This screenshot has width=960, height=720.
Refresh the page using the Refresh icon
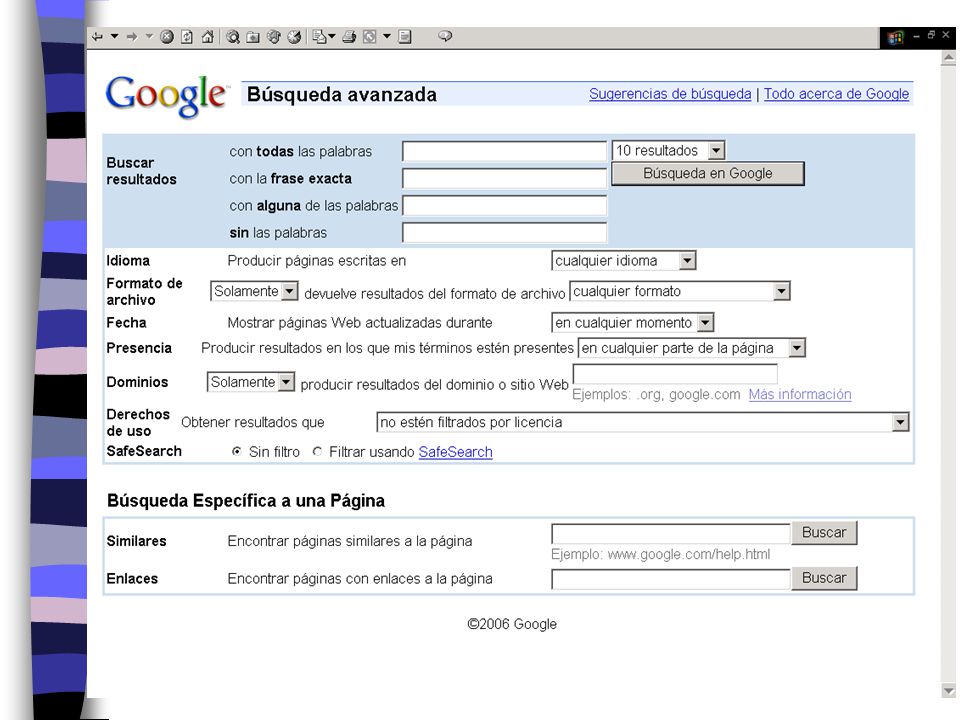187,37
